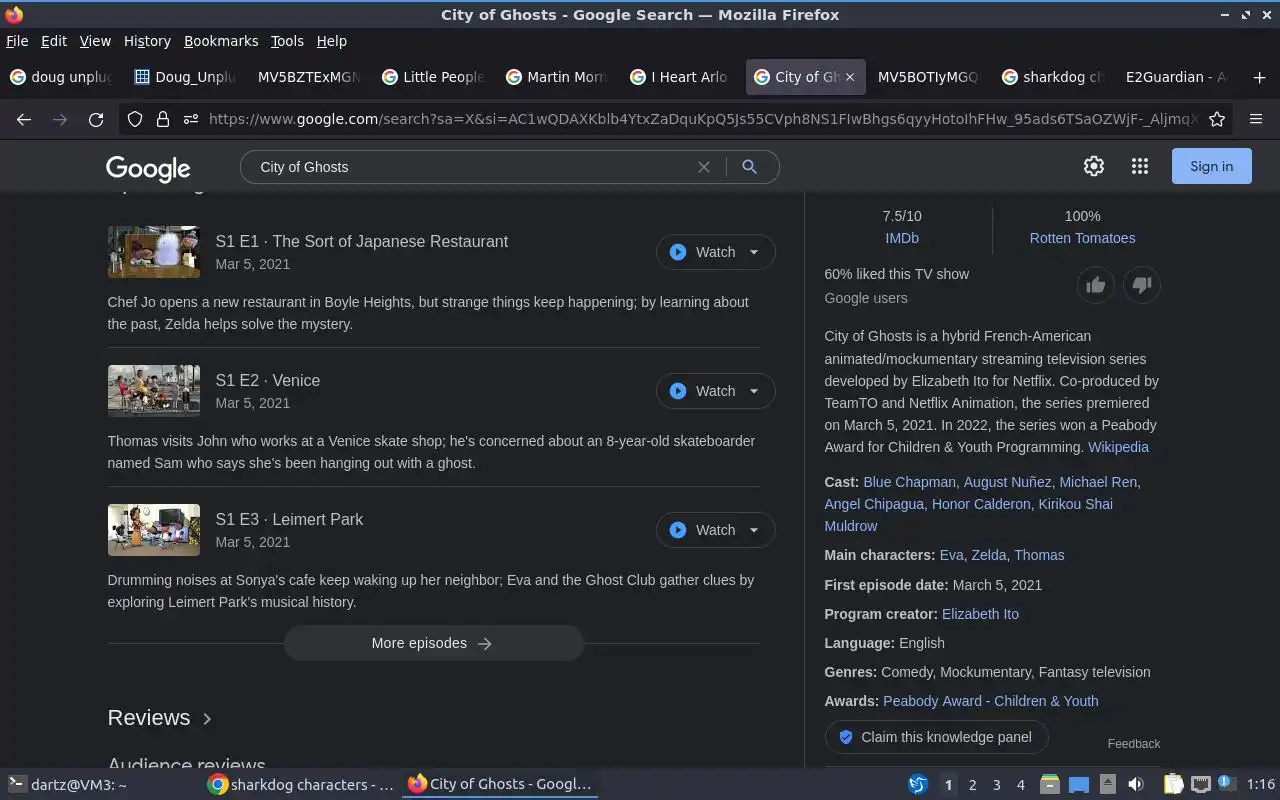Open the IMDb rating link
Screen dimensions: 1280x800
(x=902, y=238)
